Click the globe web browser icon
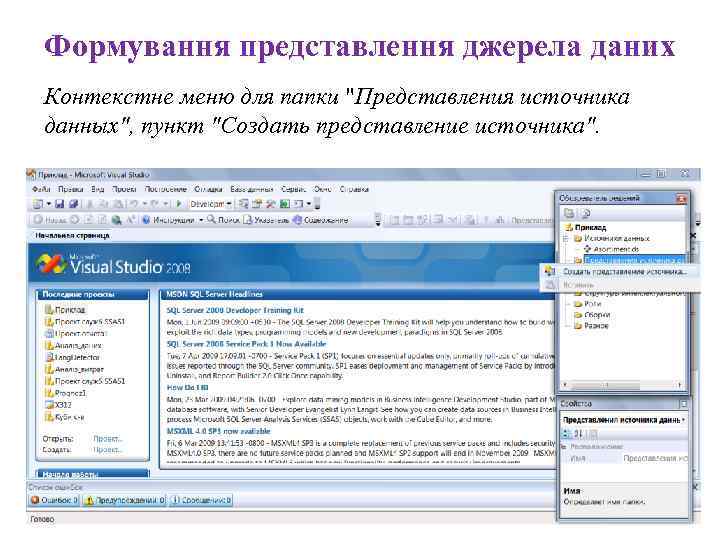Viewport: 720px width, 540px height. pyautogui.click(x=117, y=220)
